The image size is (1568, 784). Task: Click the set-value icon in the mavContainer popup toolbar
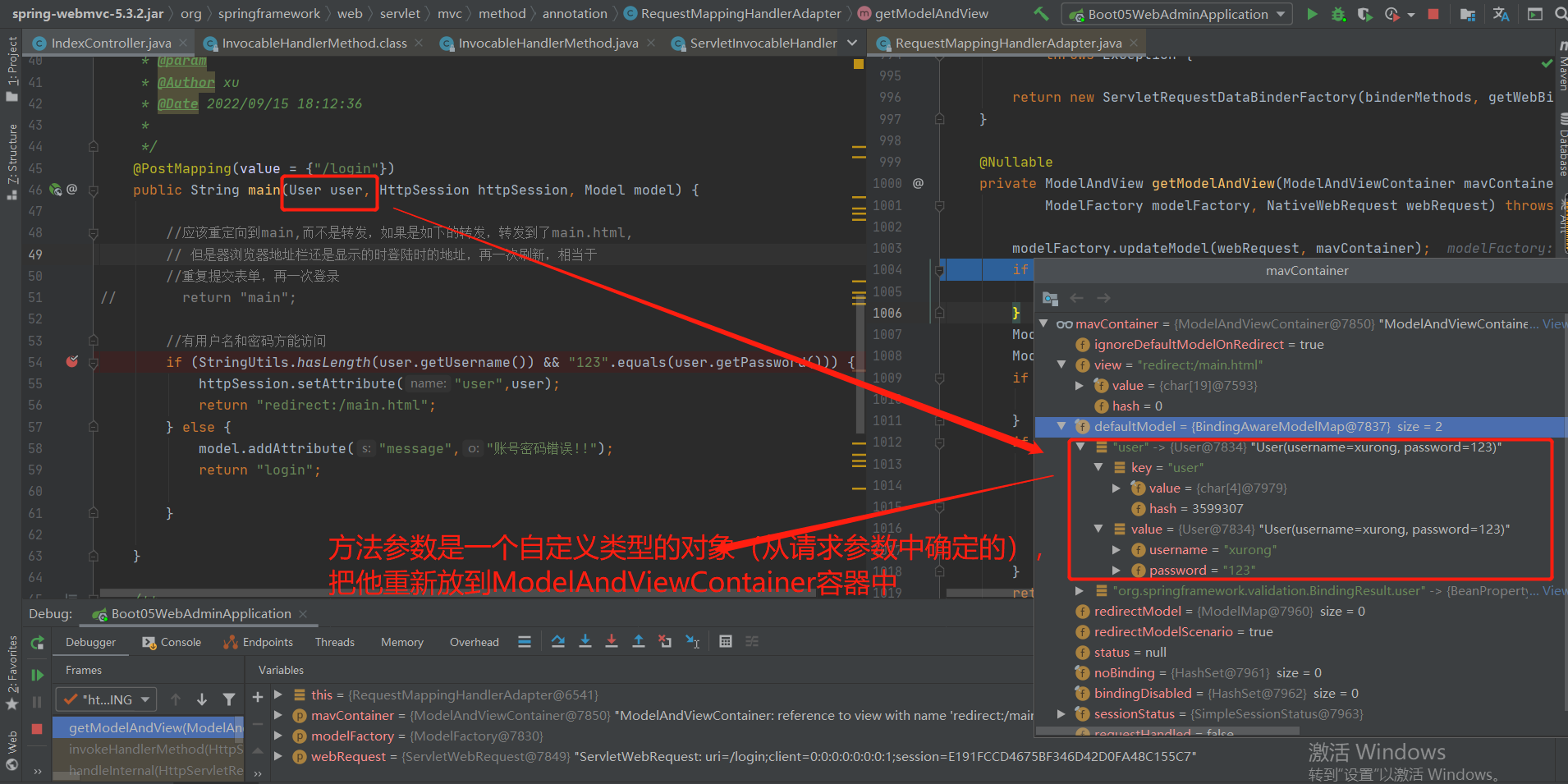(1050, 298)
